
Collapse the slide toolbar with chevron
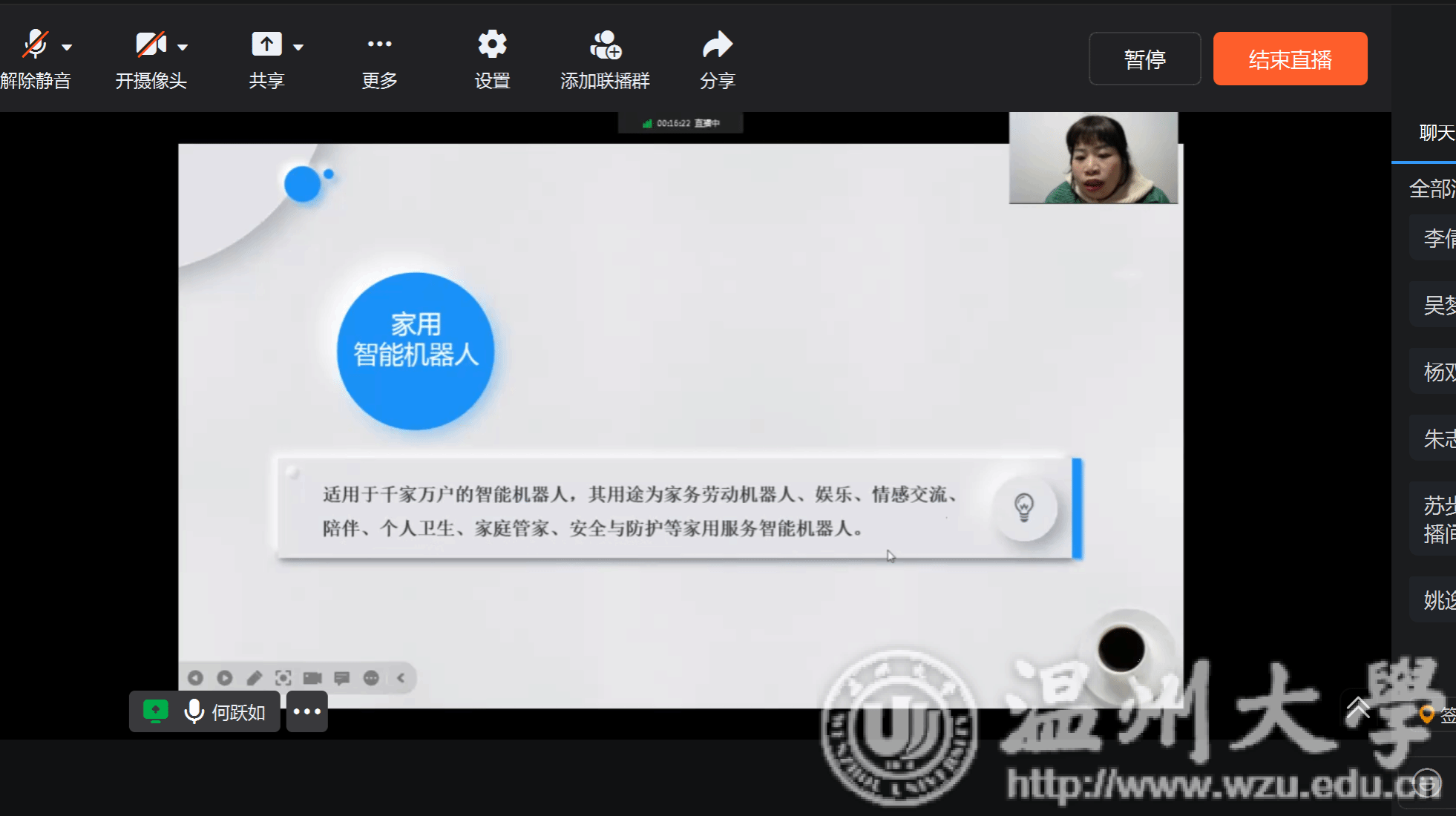click(x=401, y=678)
